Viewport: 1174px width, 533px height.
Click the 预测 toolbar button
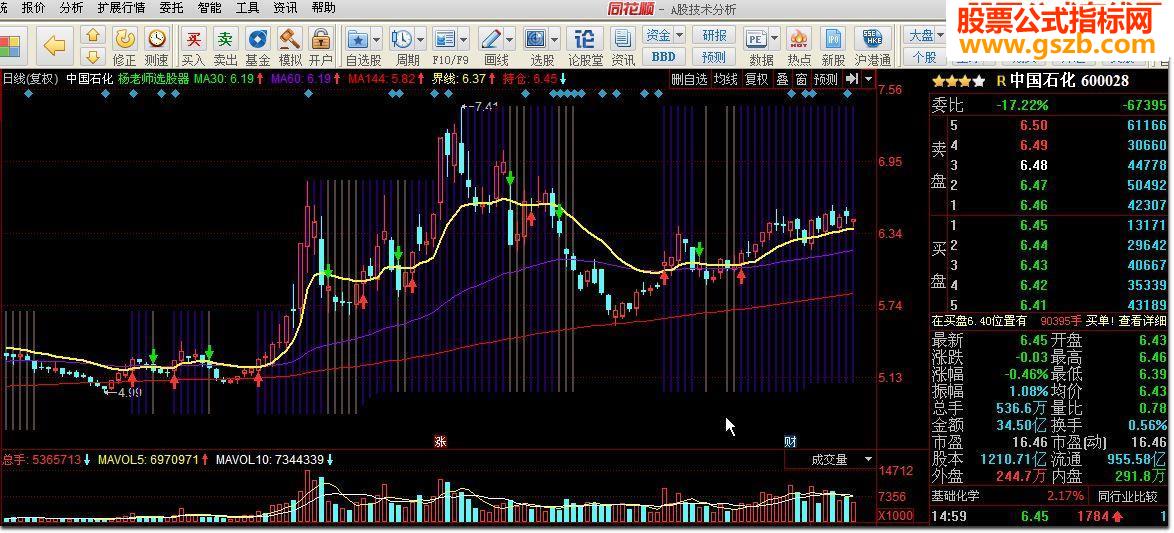[x=714, y=57]
